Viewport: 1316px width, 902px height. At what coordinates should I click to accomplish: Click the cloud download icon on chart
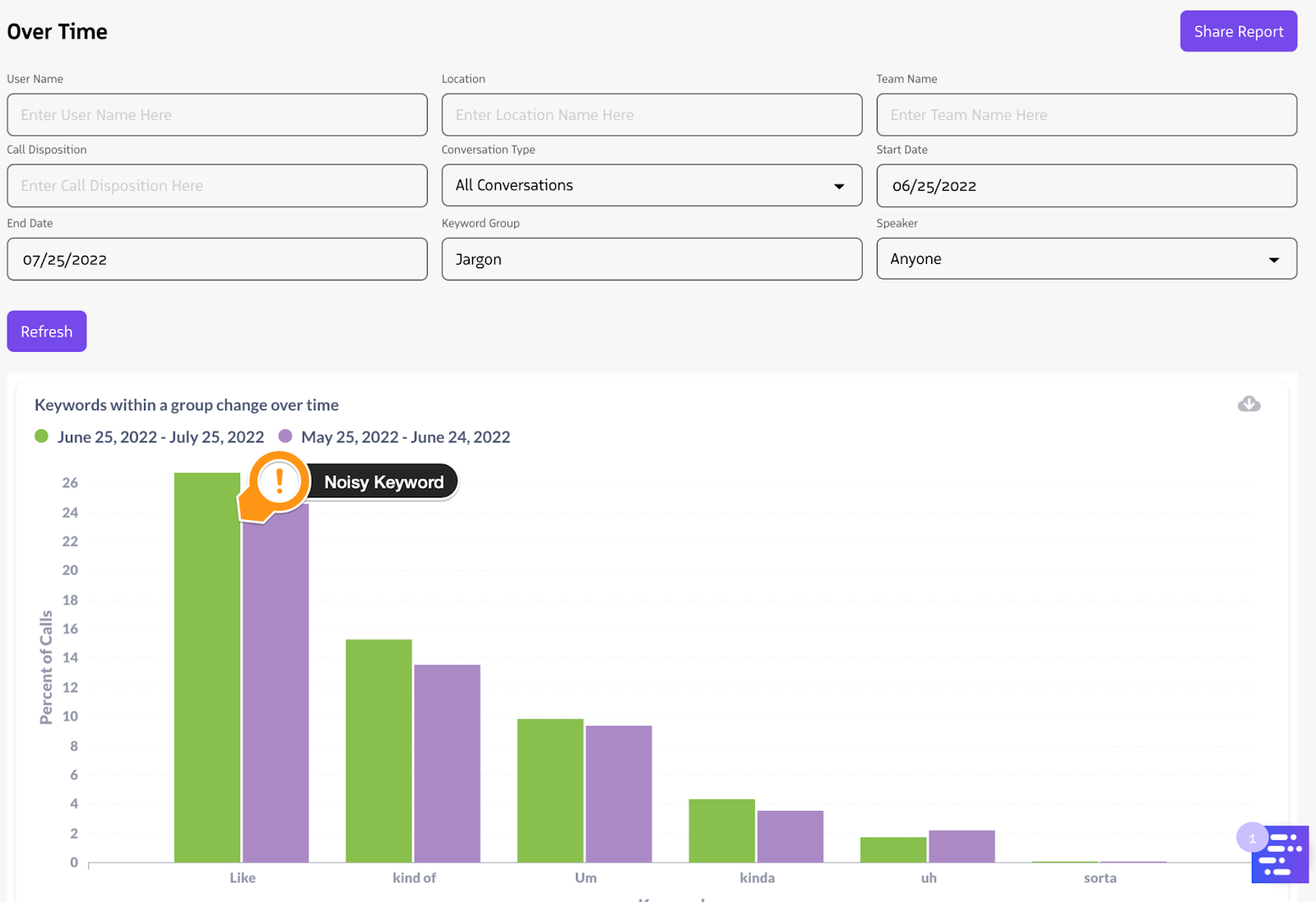1249,404
